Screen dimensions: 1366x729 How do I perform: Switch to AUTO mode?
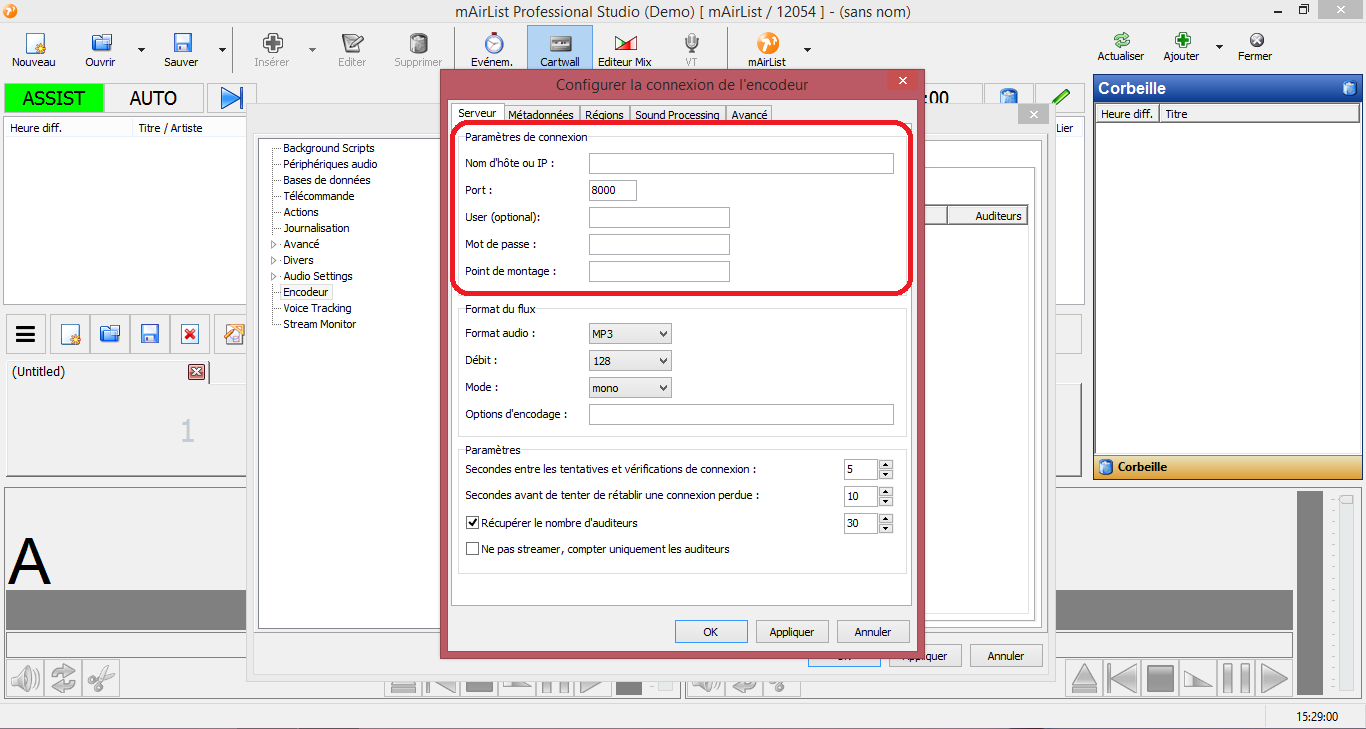click(153, 98)
